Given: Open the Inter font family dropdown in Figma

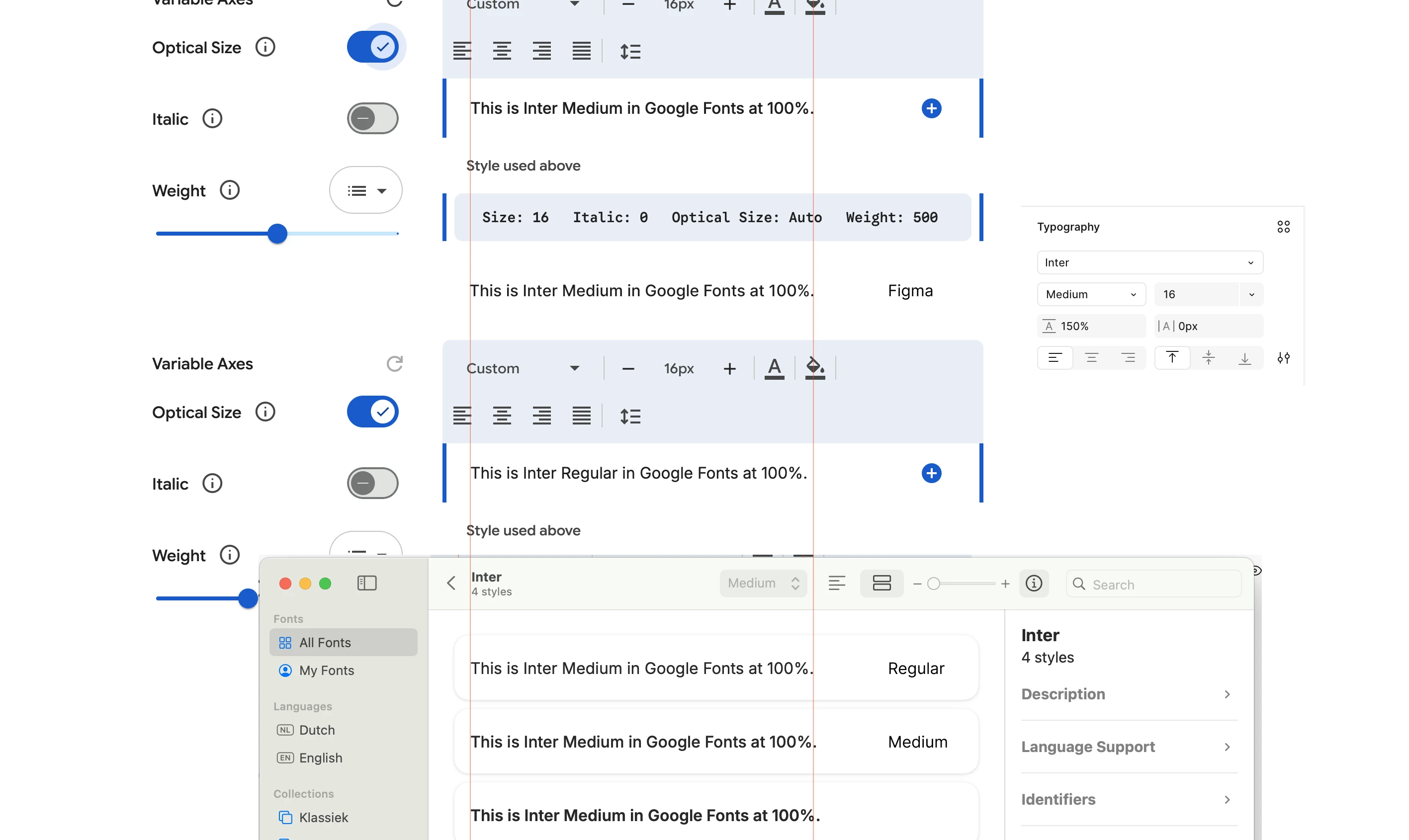Looking at the screenshot, I should [x=1149, y=262].
